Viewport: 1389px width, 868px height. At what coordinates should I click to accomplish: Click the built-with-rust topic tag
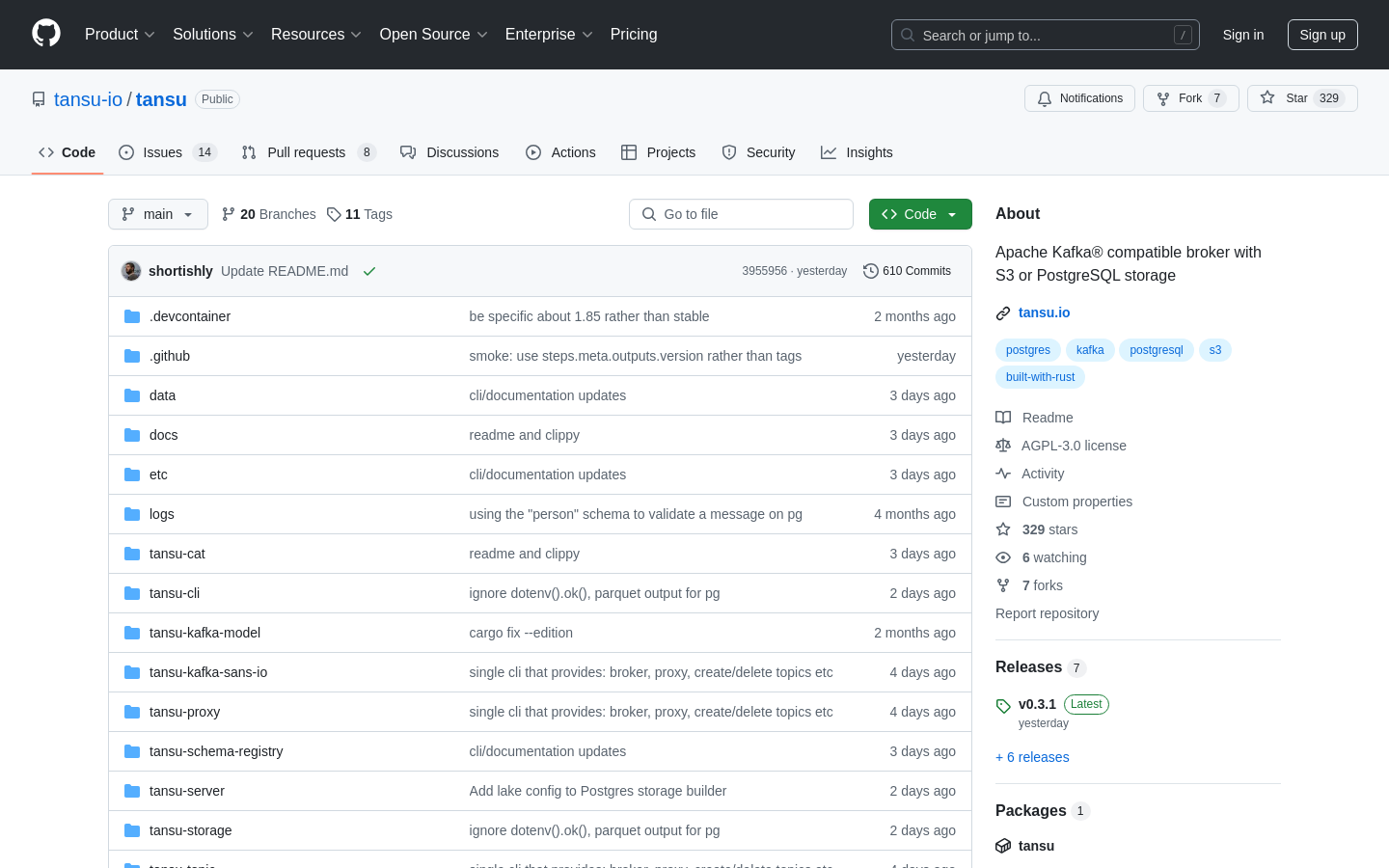tap(1040, 377)
